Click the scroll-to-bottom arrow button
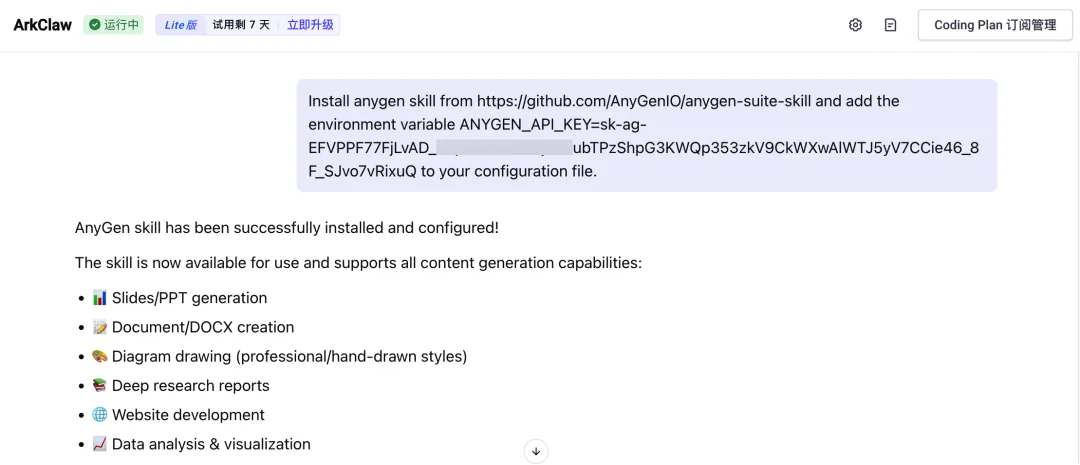 click(536, 451)
